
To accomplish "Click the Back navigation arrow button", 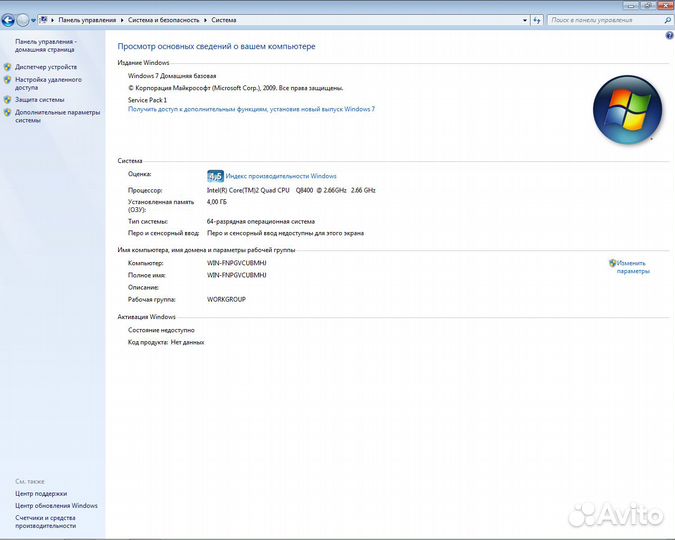I will 8,20.
